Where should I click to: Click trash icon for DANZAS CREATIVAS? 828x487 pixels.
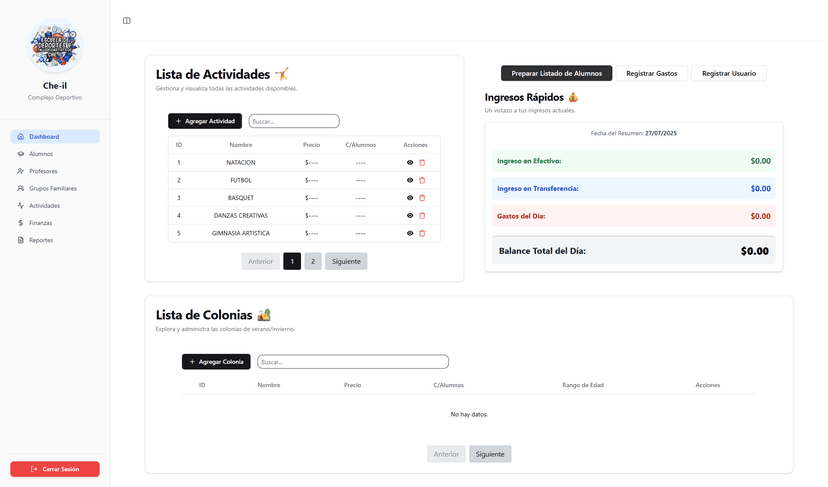pos(422,215)
